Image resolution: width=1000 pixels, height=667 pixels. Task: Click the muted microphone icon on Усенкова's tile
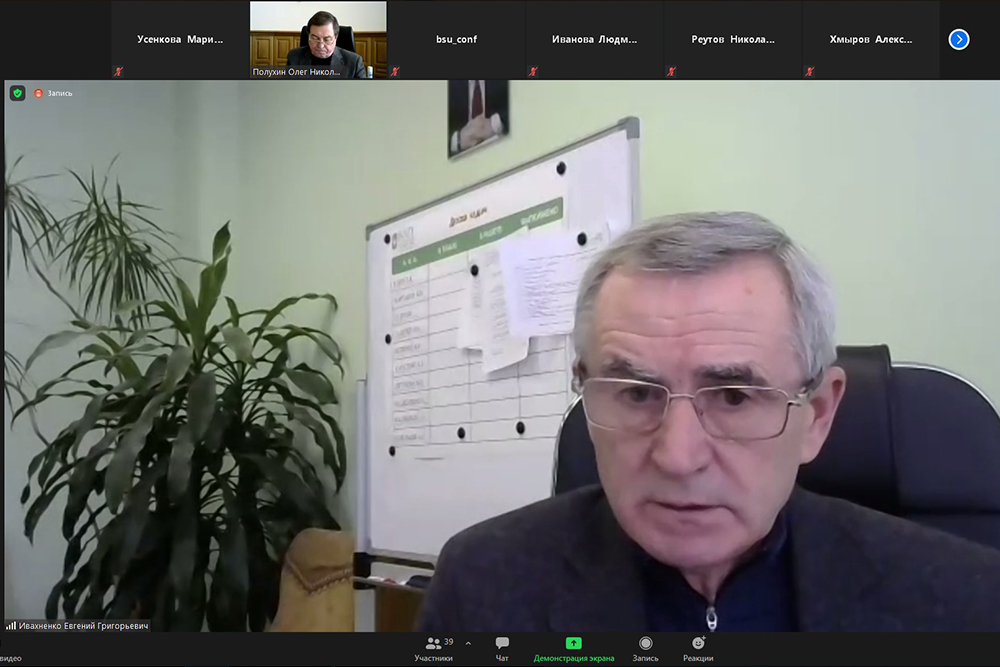118,72
